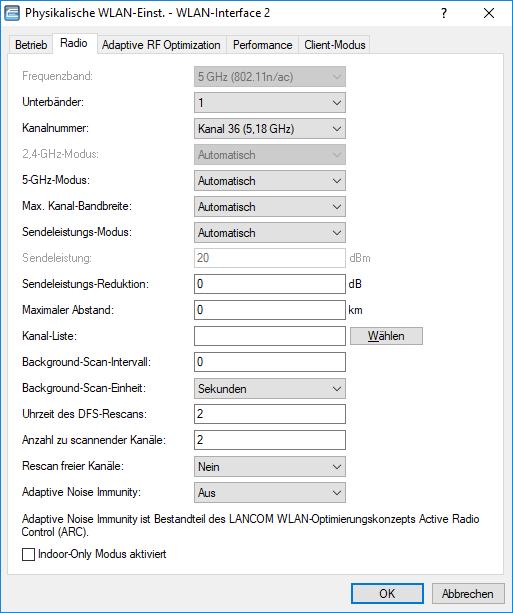Switch to the Betrieb tab
Screen dimensions: 513x613
click(31, 45)
